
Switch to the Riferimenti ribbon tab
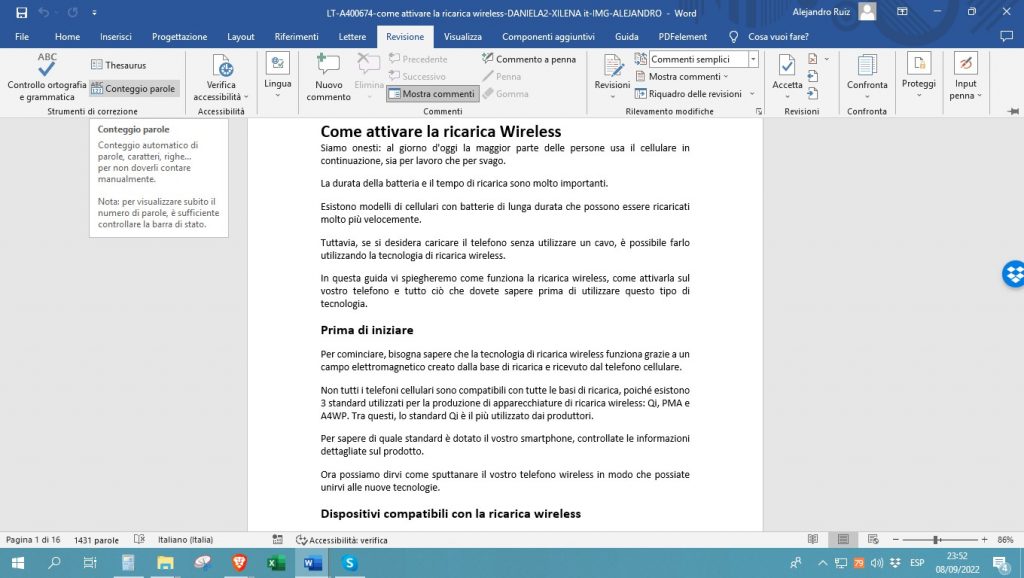[296, 35]
